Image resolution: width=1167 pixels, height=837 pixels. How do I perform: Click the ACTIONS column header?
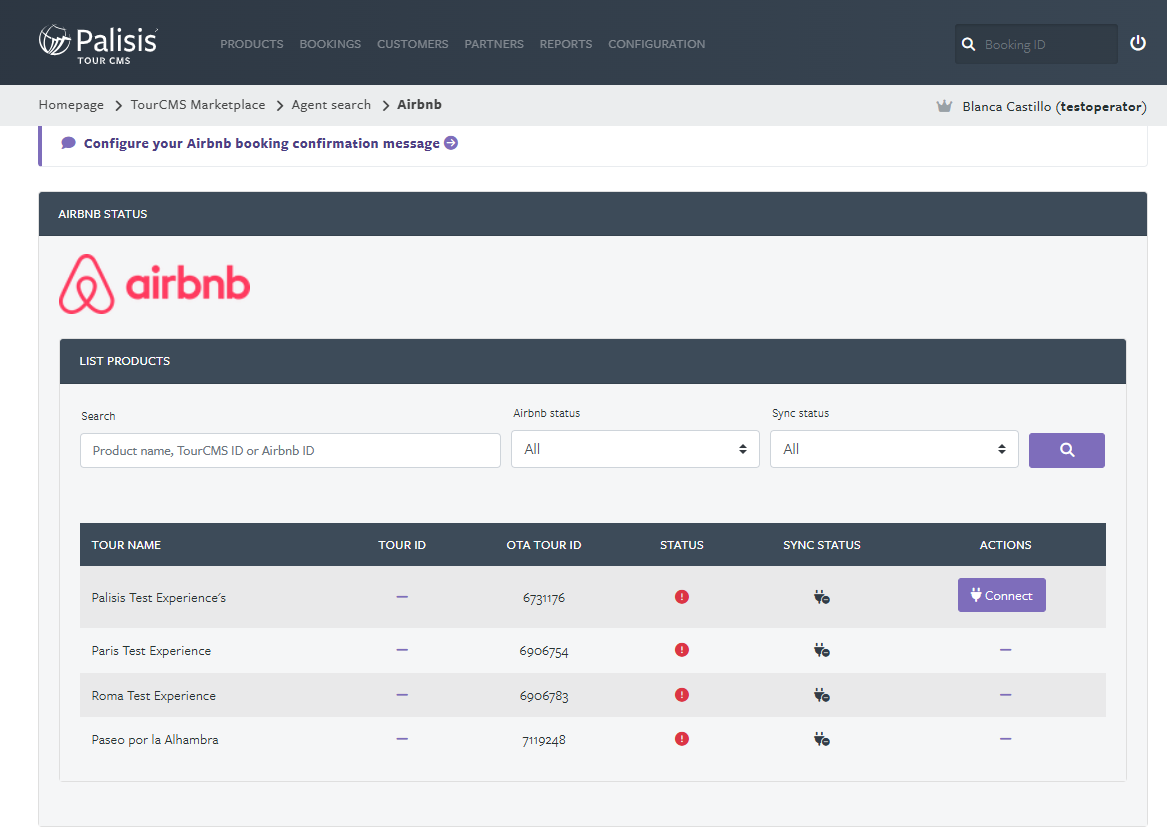[x=1005, y=545]
